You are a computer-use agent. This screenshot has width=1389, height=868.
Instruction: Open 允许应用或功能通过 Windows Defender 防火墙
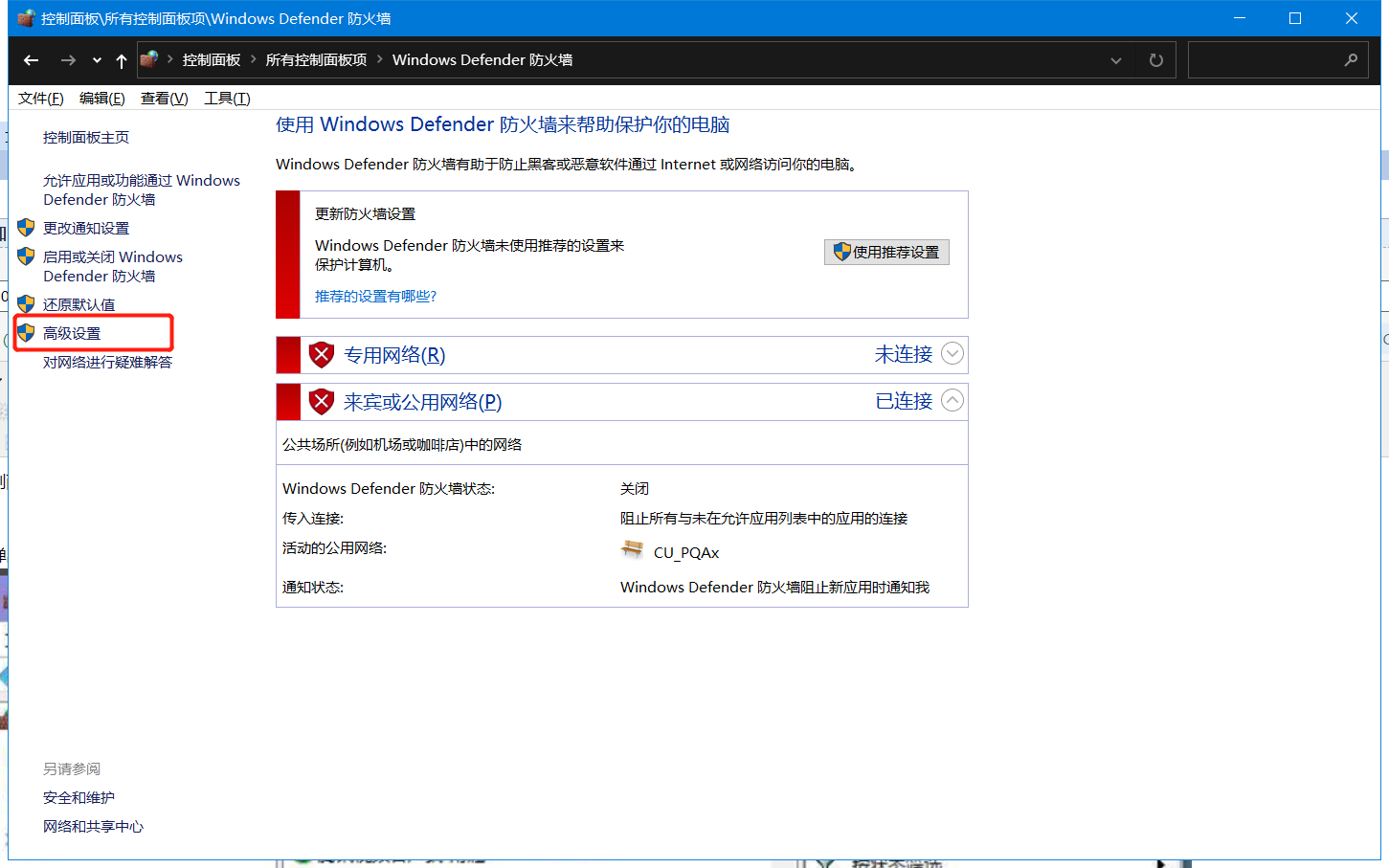pos(142,190)
